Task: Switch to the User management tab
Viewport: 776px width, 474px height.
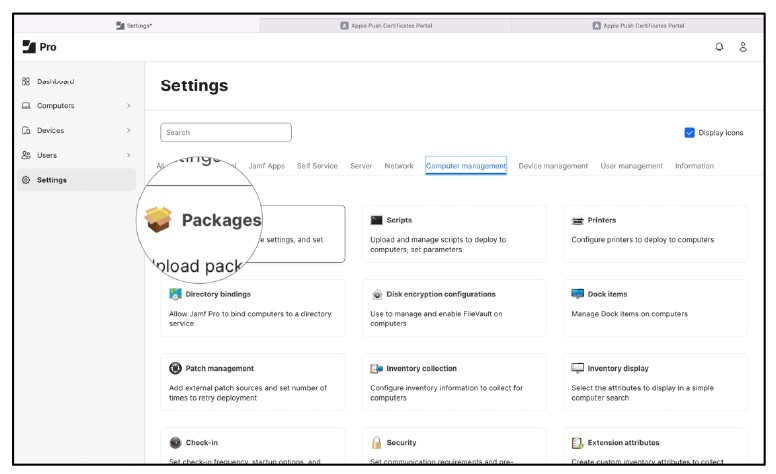Action: click(631, 166)
